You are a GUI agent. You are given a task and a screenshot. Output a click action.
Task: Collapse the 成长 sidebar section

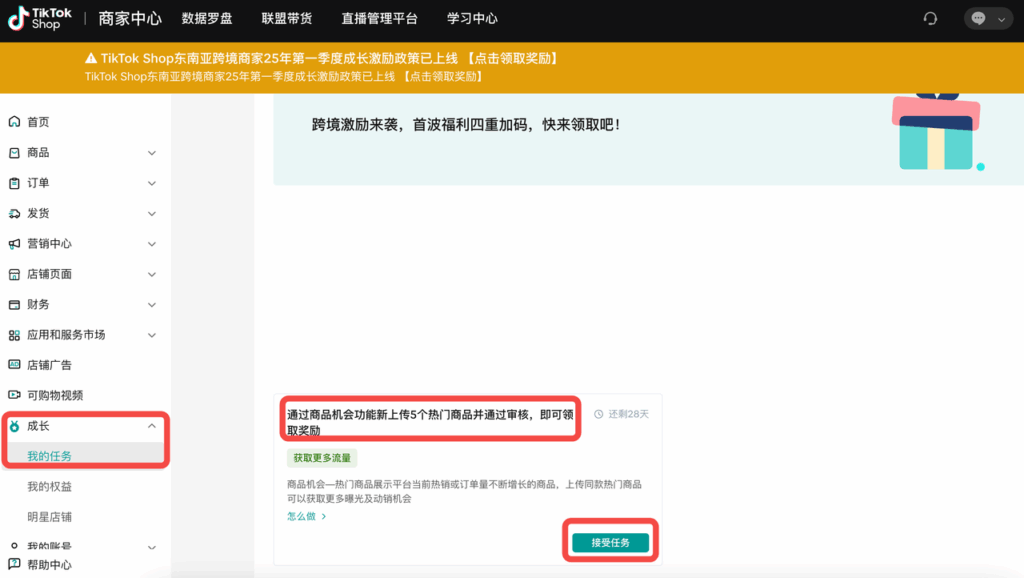[x=153, y=425]
